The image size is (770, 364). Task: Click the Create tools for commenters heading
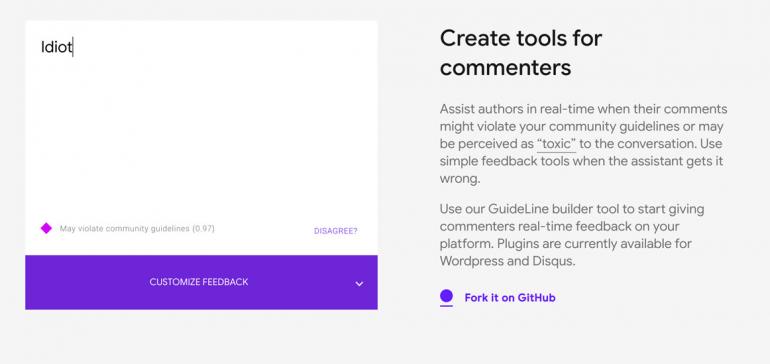[521, 53]
